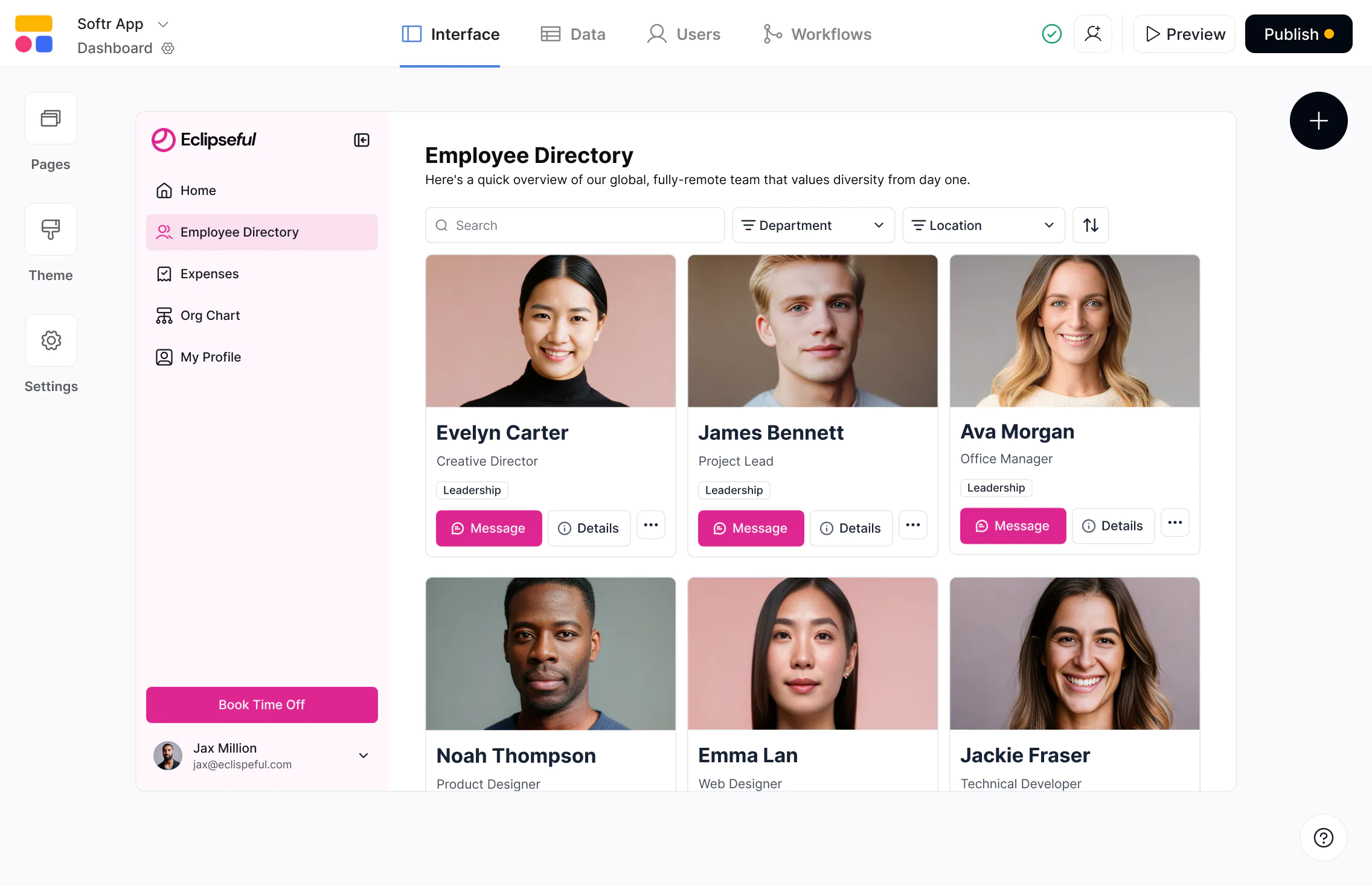The height and width of the screenshot is (886, 1372).
Task: Collapse the navigation sidebar via the icon
Action: [361, 139]
